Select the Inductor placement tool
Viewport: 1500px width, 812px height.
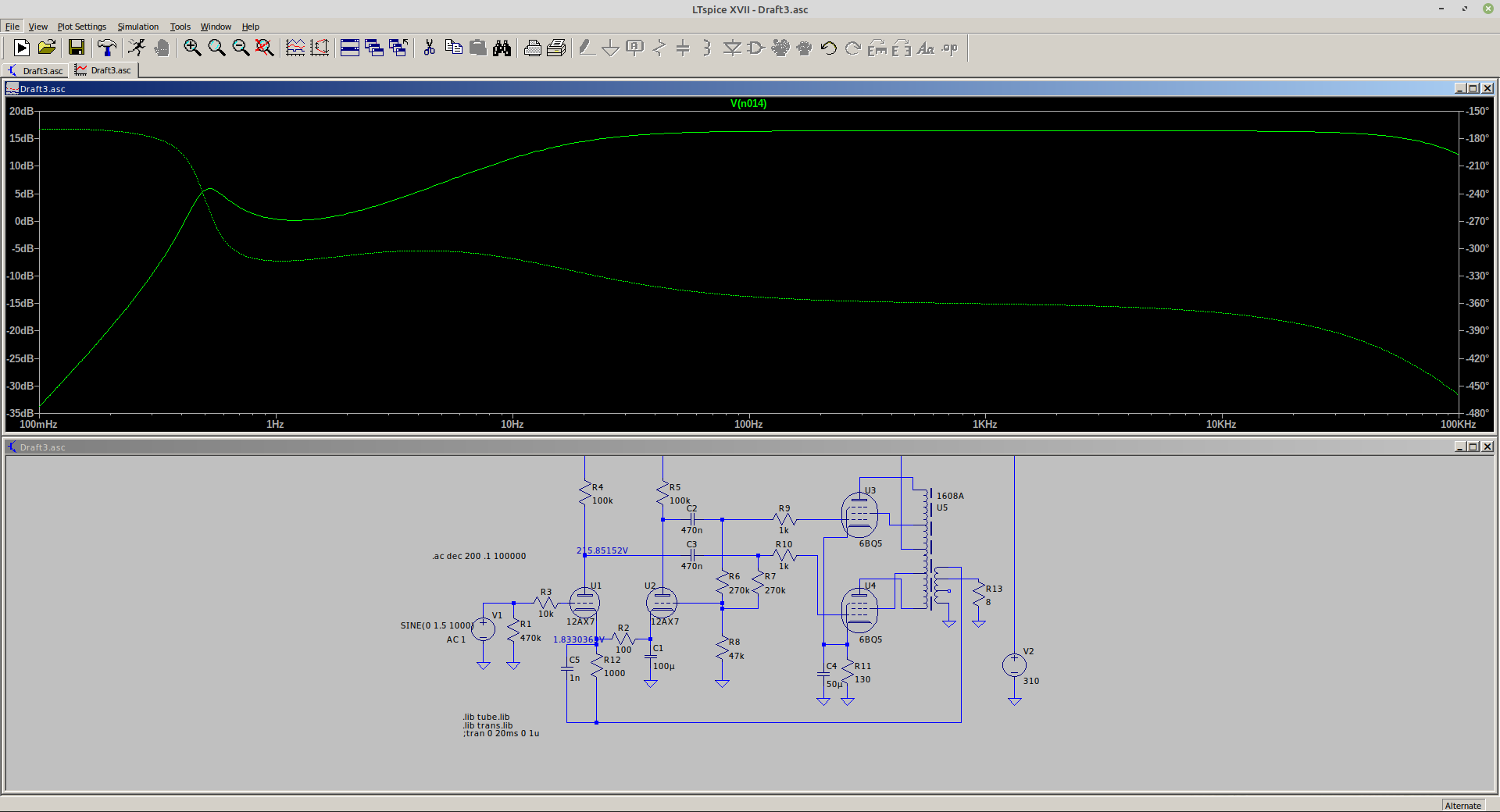707,48
